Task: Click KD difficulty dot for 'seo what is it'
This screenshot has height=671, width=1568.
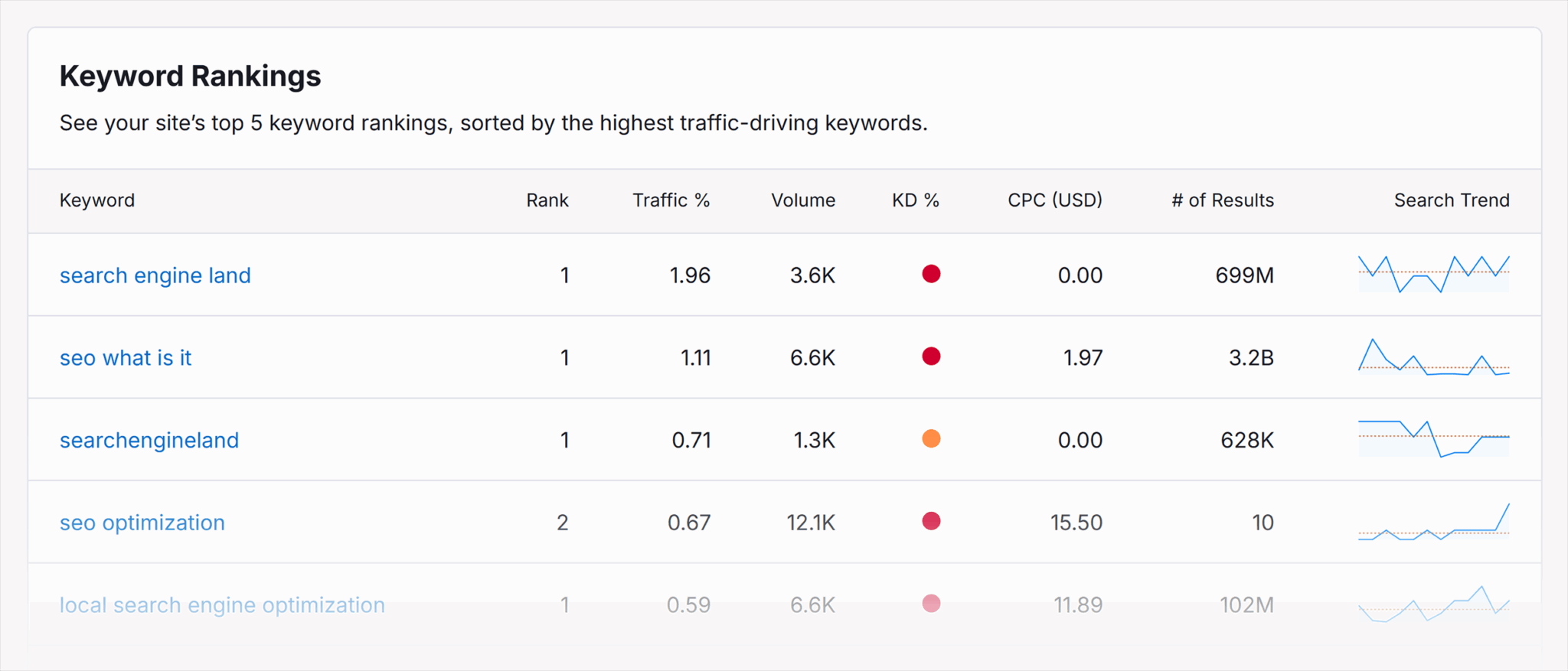Action: pyautogui.click(x=931, y=357)
